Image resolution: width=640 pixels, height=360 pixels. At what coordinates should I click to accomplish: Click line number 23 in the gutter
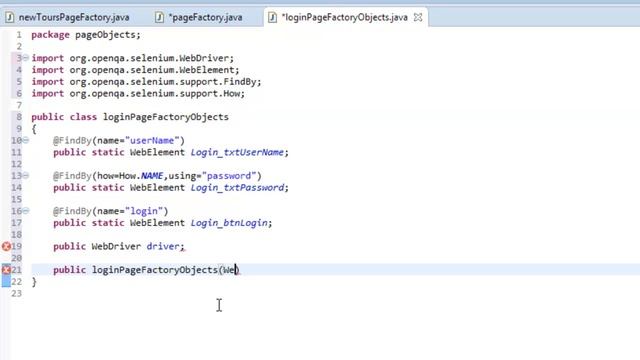(x=16, y=293)
